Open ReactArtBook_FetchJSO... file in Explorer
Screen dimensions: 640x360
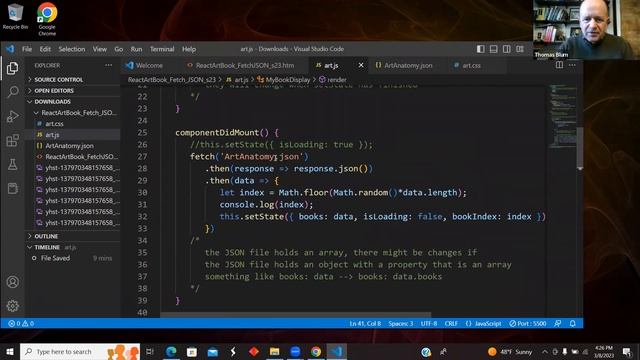coord(73,157)
